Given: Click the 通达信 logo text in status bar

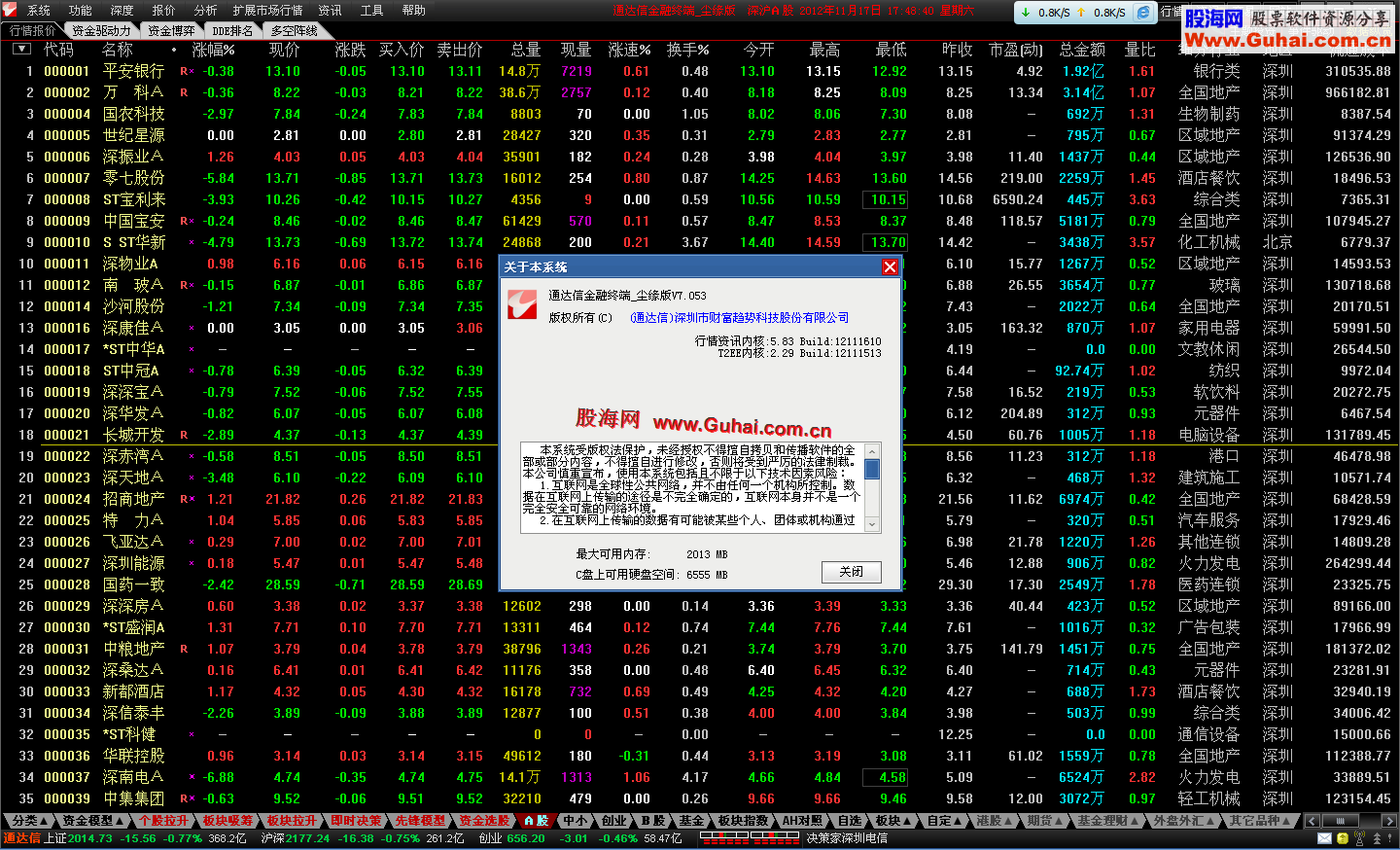Looking at the screenshot, I should click(21, 837).
